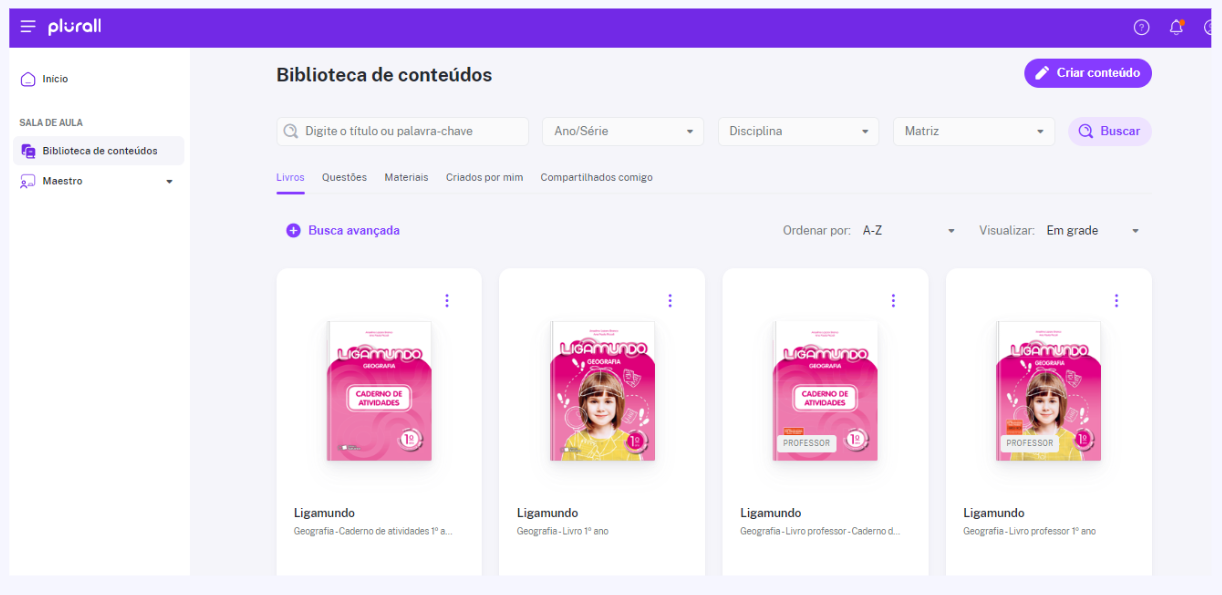Click the search magnifier in title field
The height and width of the screenshot is (595, 1222).
[291, 131]
